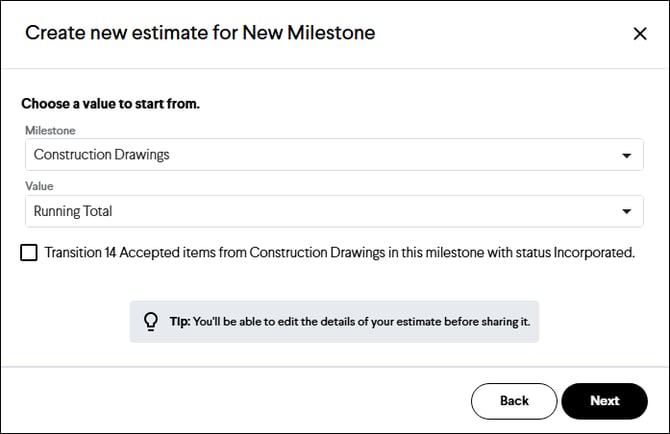670x434 pixels.
Task: Expand the Milestone dropdown arrow
Action: pos(626,156)
